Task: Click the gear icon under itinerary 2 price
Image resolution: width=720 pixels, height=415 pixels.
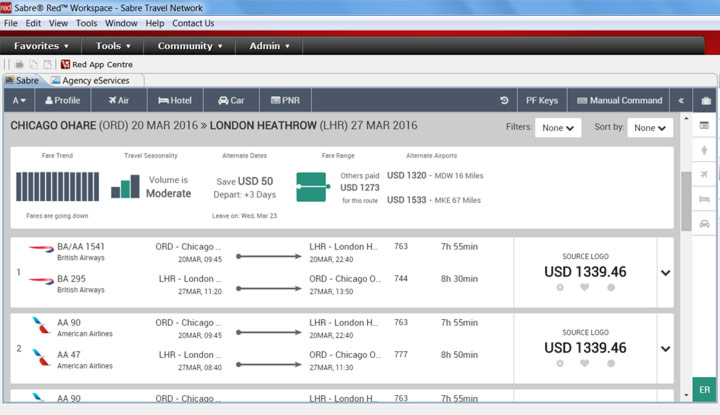Action: 560,363
